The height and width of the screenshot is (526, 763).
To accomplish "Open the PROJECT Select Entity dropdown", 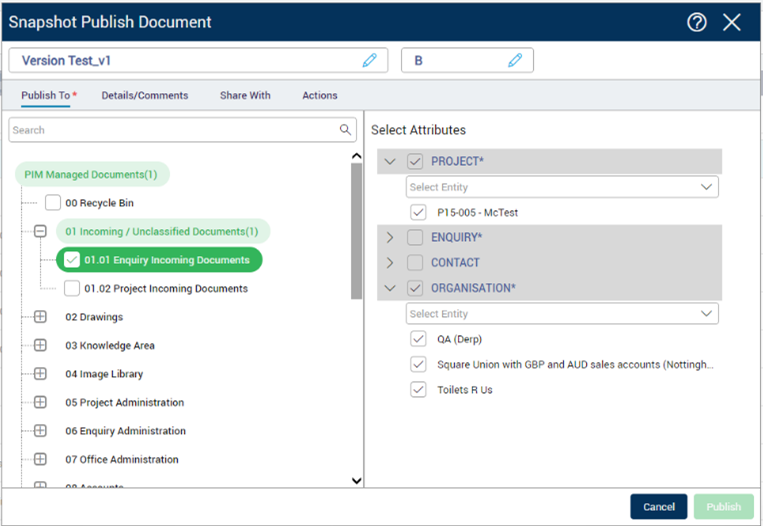I will 561,187.
